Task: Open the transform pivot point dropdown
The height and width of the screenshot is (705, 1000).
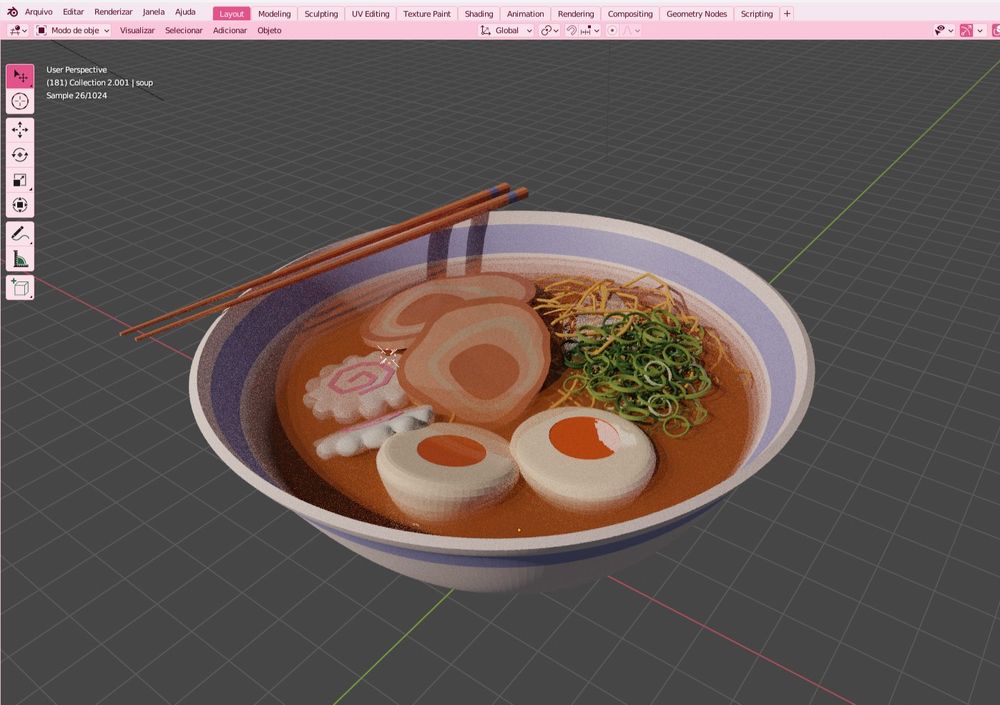Action: click(549, 31)
